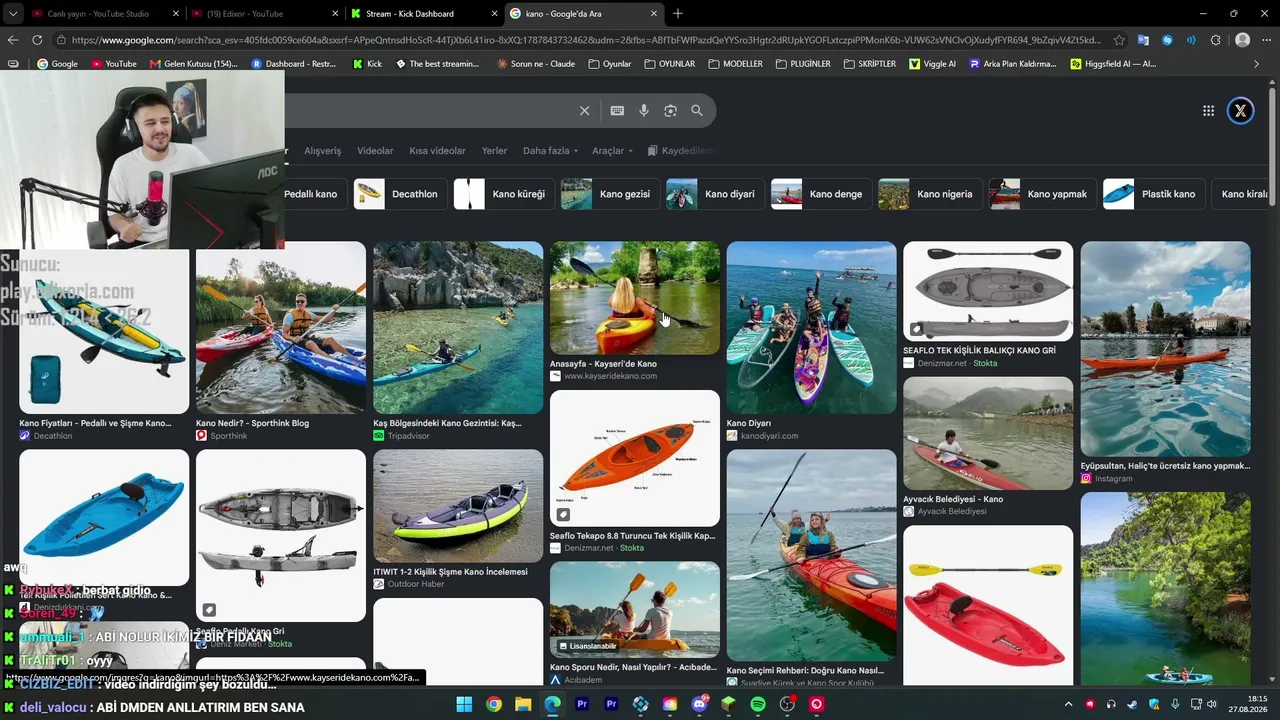
Task: Click the browser address bar URL
Action: (585, 40)
